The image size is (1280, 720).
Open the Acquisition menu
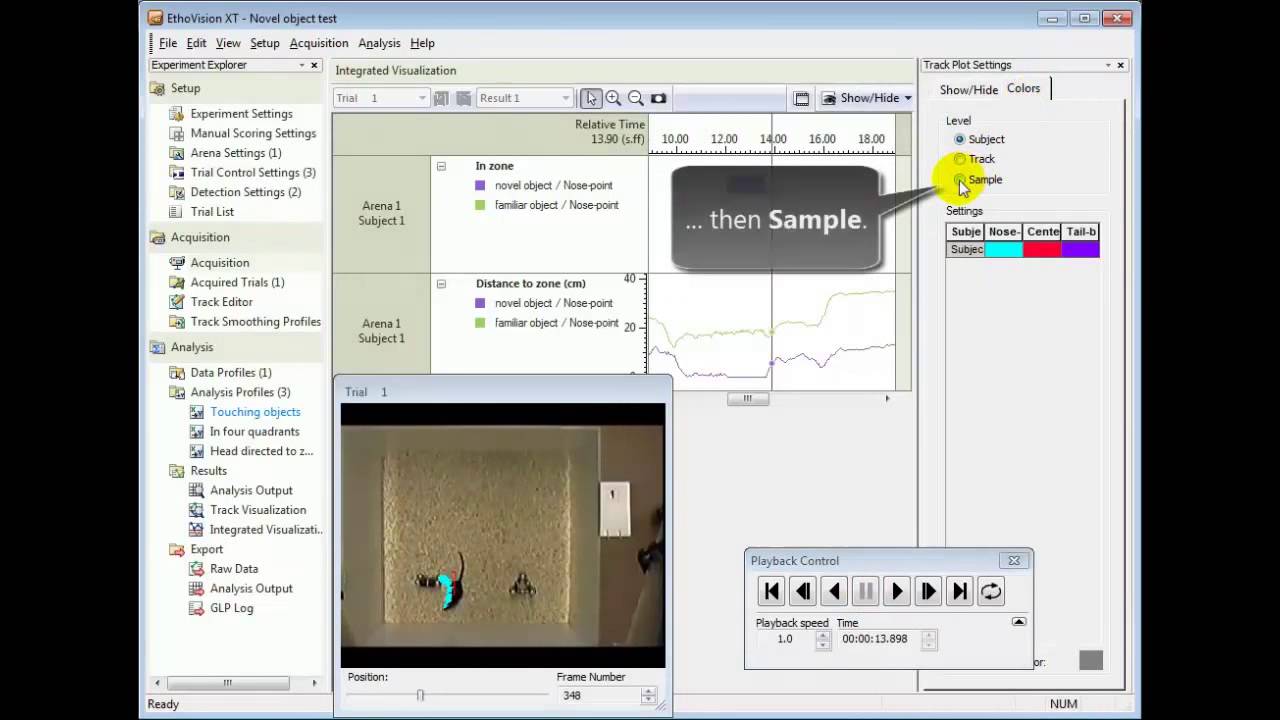[x=319, y=43]
